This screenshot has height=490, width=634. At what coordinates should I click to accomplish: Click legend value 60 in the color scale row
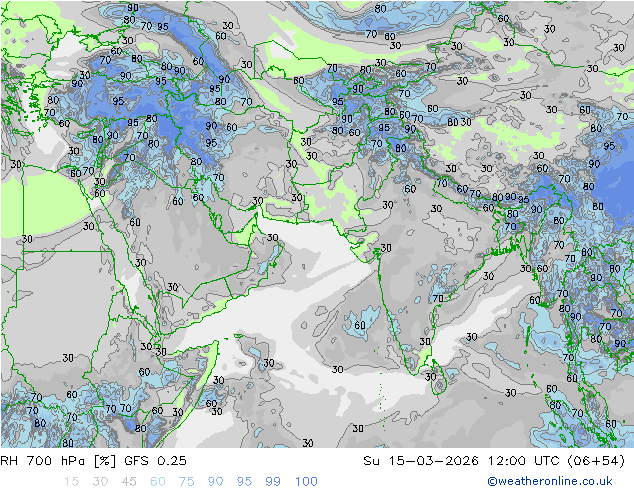[x=158, y=481]
